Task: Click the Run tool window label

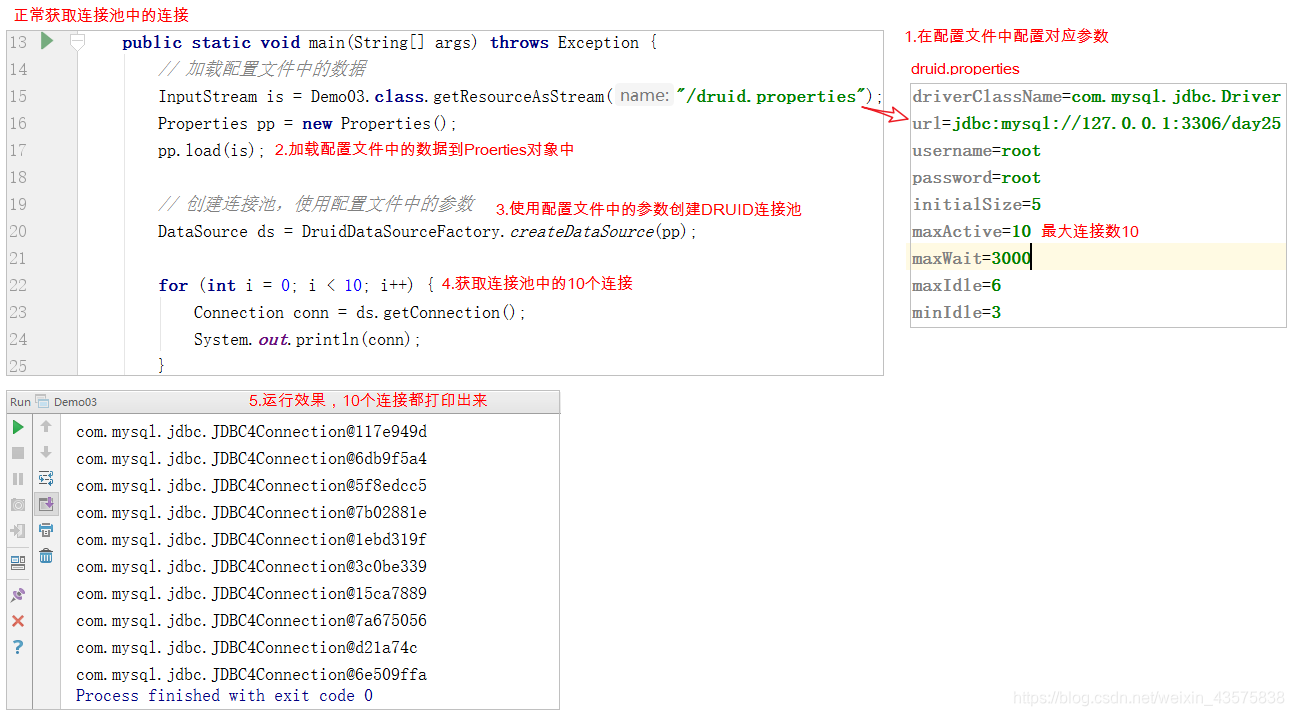Action: click(20, 402)
